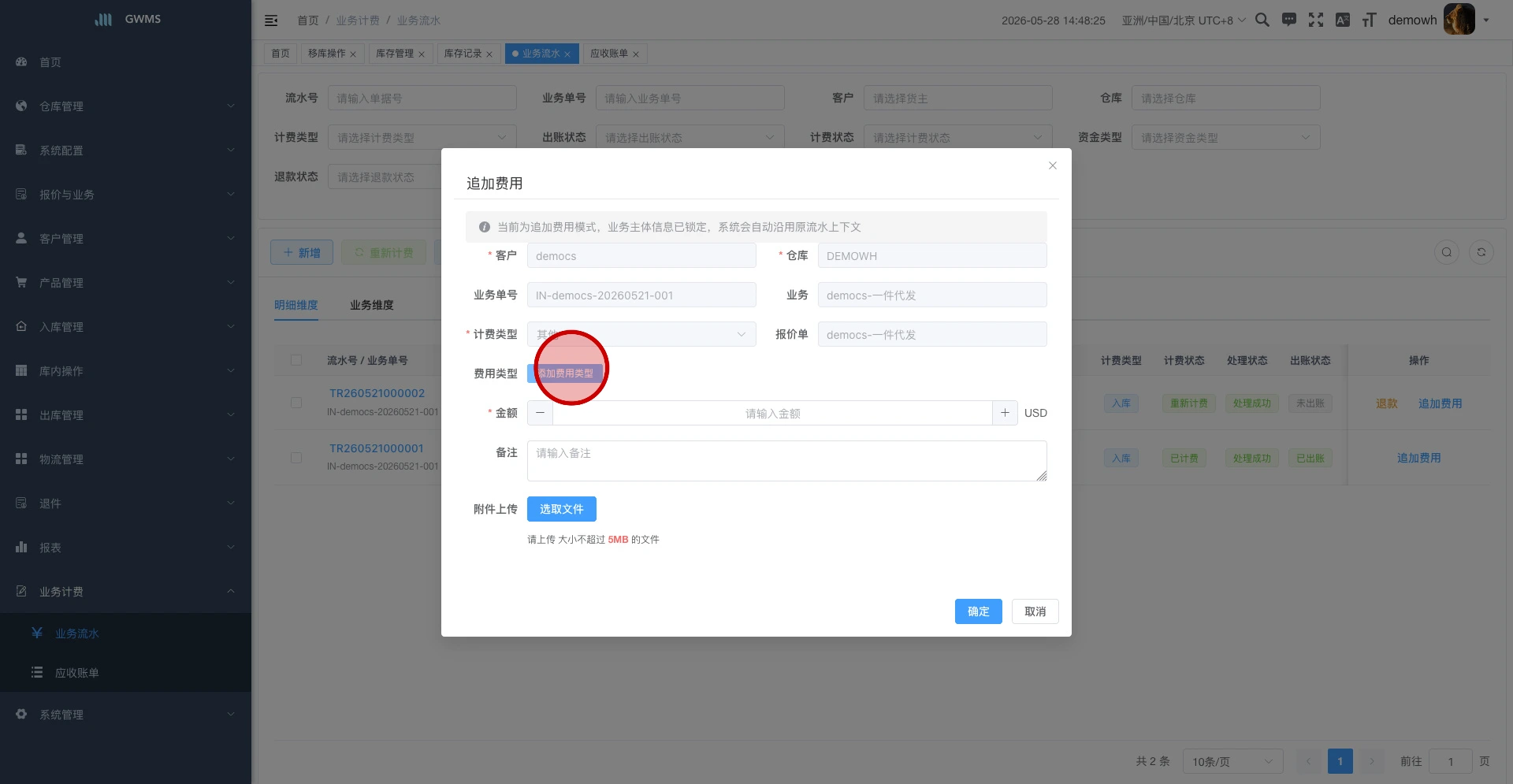
Task: Expand 报表 sidebar menu
Action: click(x=126, y=548)
